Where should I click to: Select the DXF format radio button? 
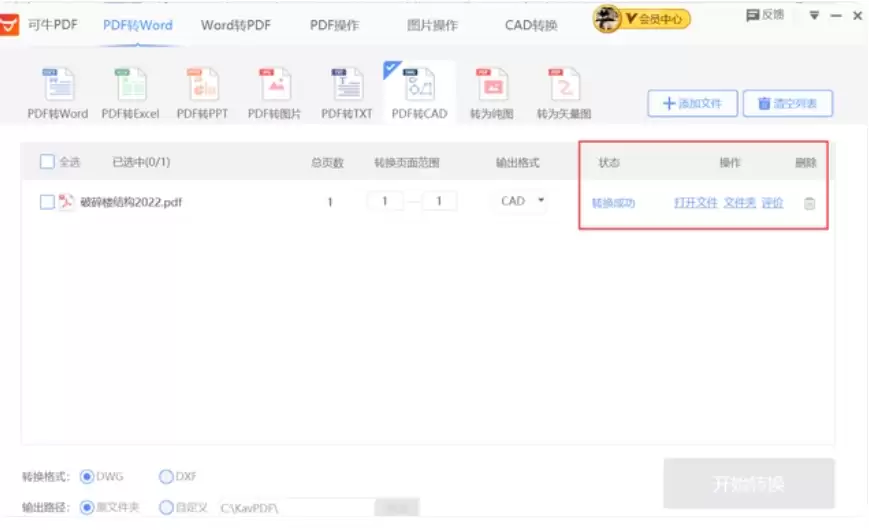[166, 477]
